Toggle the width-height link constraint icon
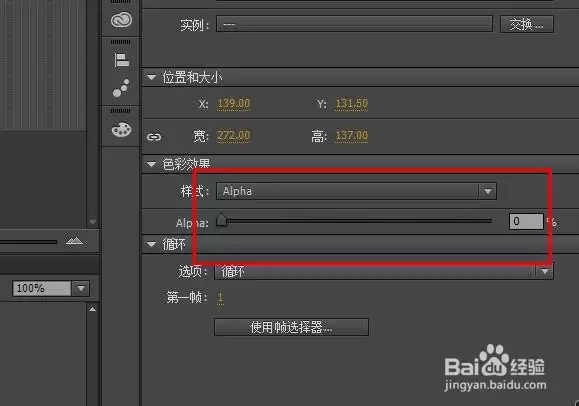The width and height of the screenshot is (579, 406). (154, 137)
